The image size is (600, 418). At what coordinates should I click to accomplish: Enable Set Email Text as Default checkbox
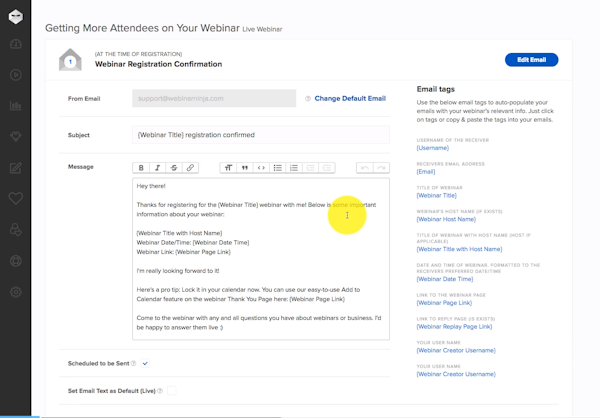[172, 390]
